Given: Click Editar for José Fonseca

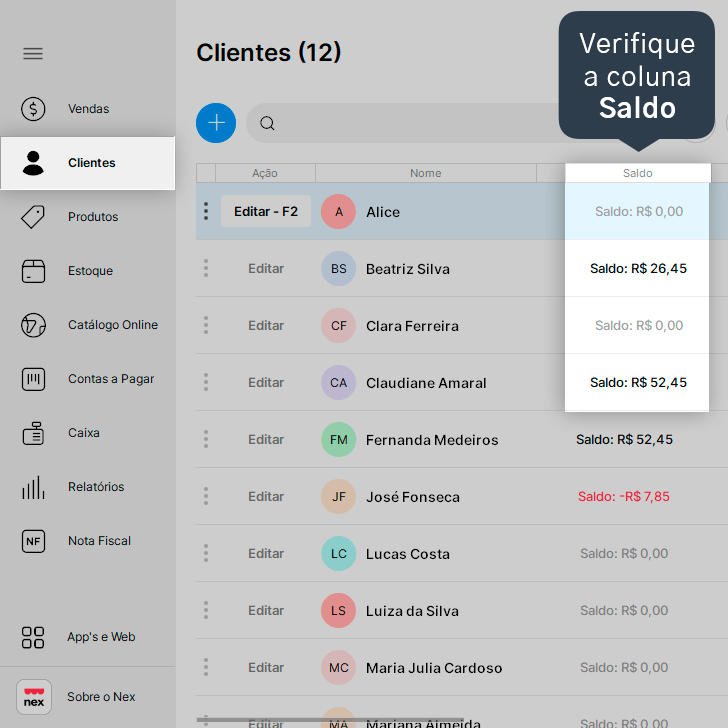Looking at the screenshot, I should click(x=266, y=497).
